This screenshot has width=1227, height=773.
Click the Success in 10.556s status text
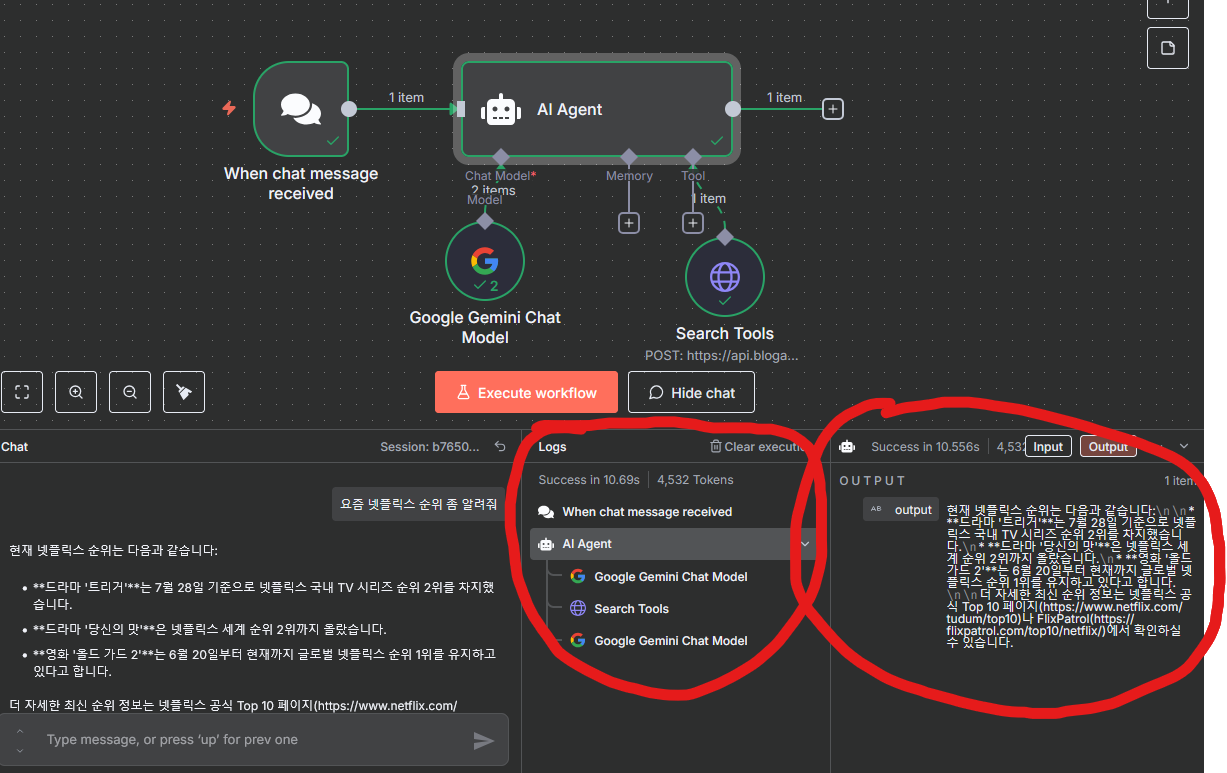926,447
